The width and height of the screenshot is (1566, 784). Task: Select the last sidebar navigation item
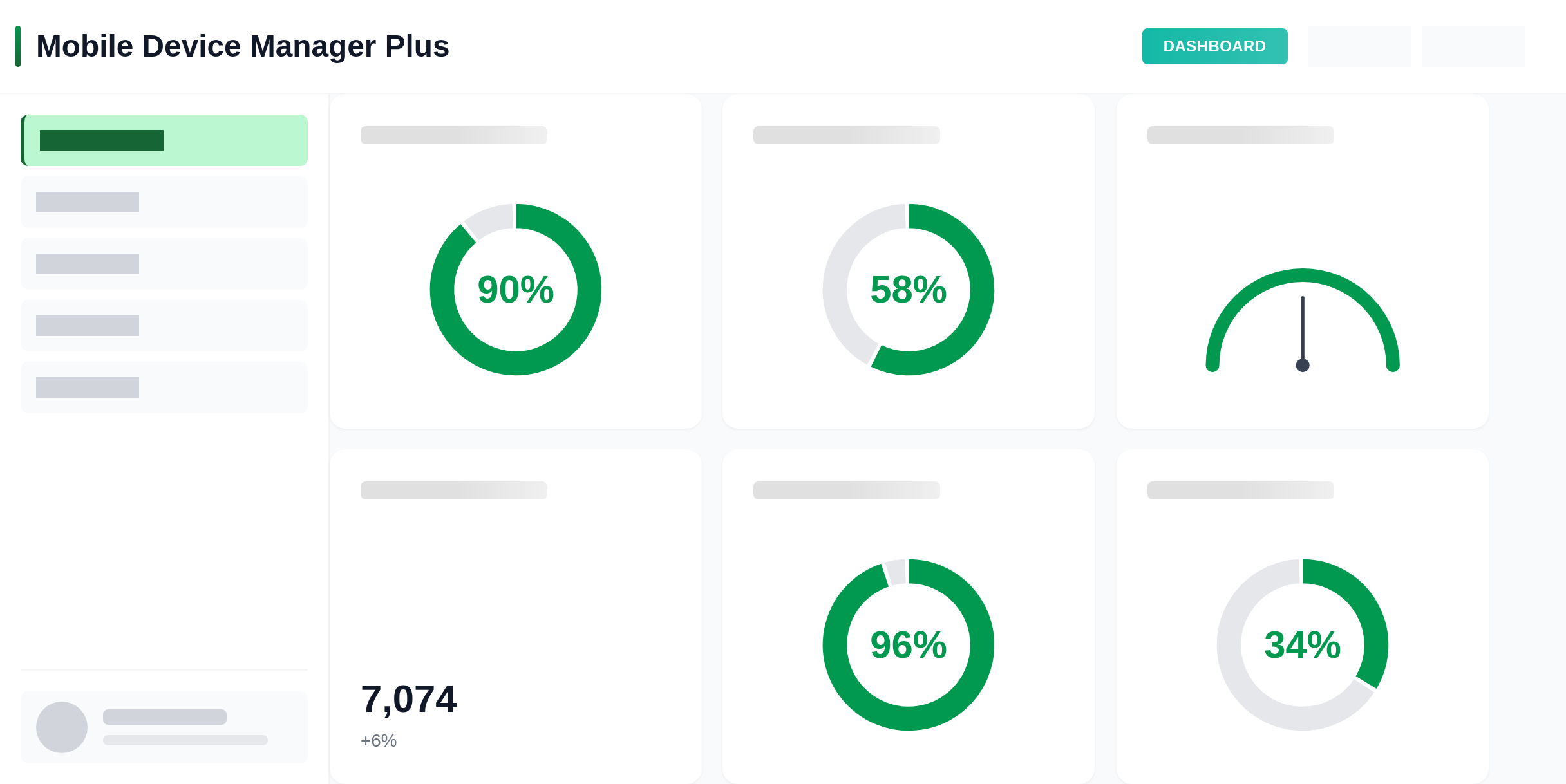click(164, 387)
